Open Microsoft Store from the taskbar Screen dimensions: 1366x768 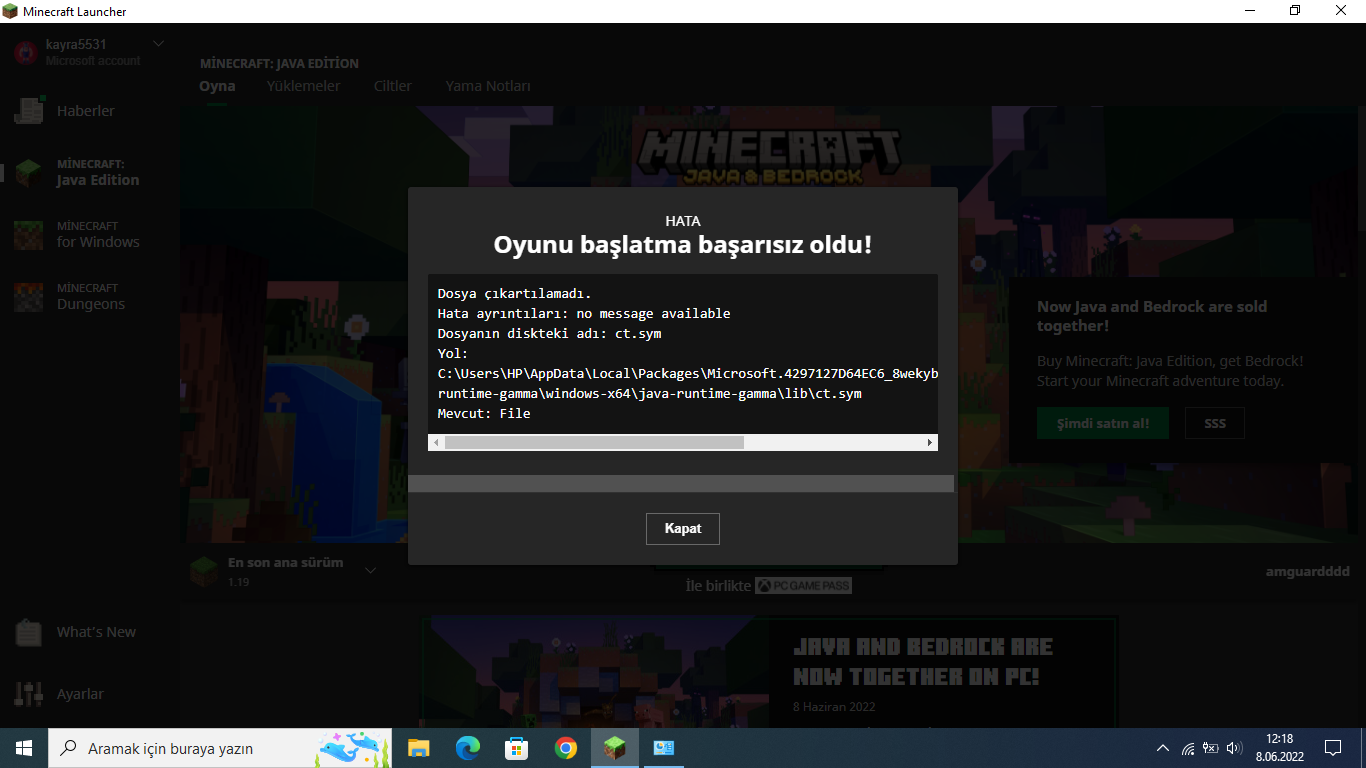point(516,748)
